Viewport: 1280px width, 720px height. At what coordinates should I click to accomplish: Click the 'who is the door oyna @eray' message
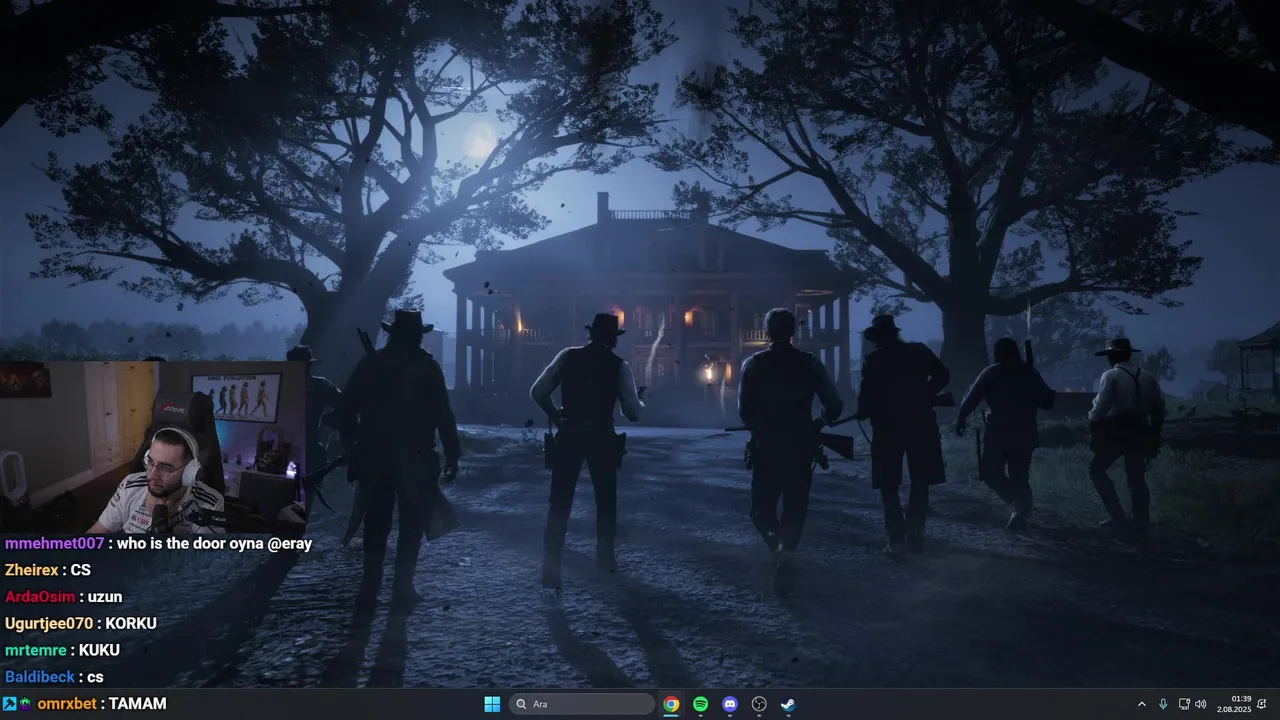pyautogui.click(x=214, y=544)
